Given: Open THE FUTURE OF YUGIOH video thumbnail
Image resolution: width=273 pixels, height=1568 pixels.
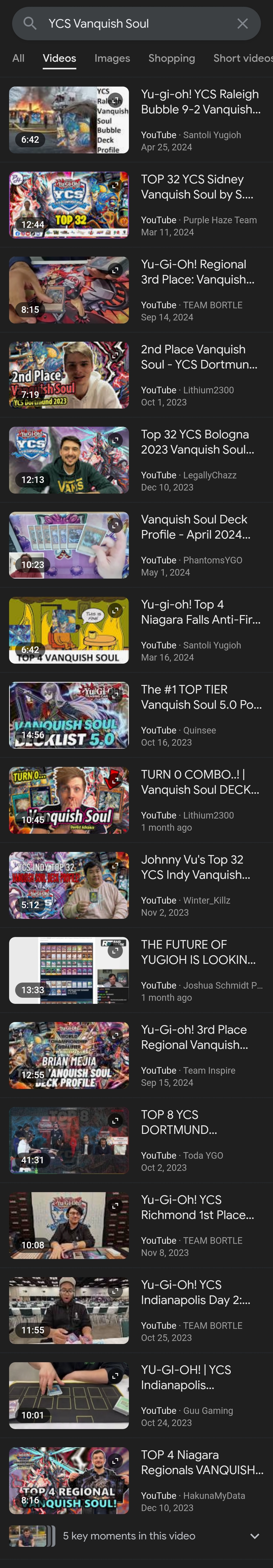Looking at the screenshot, I should point(69,970).
